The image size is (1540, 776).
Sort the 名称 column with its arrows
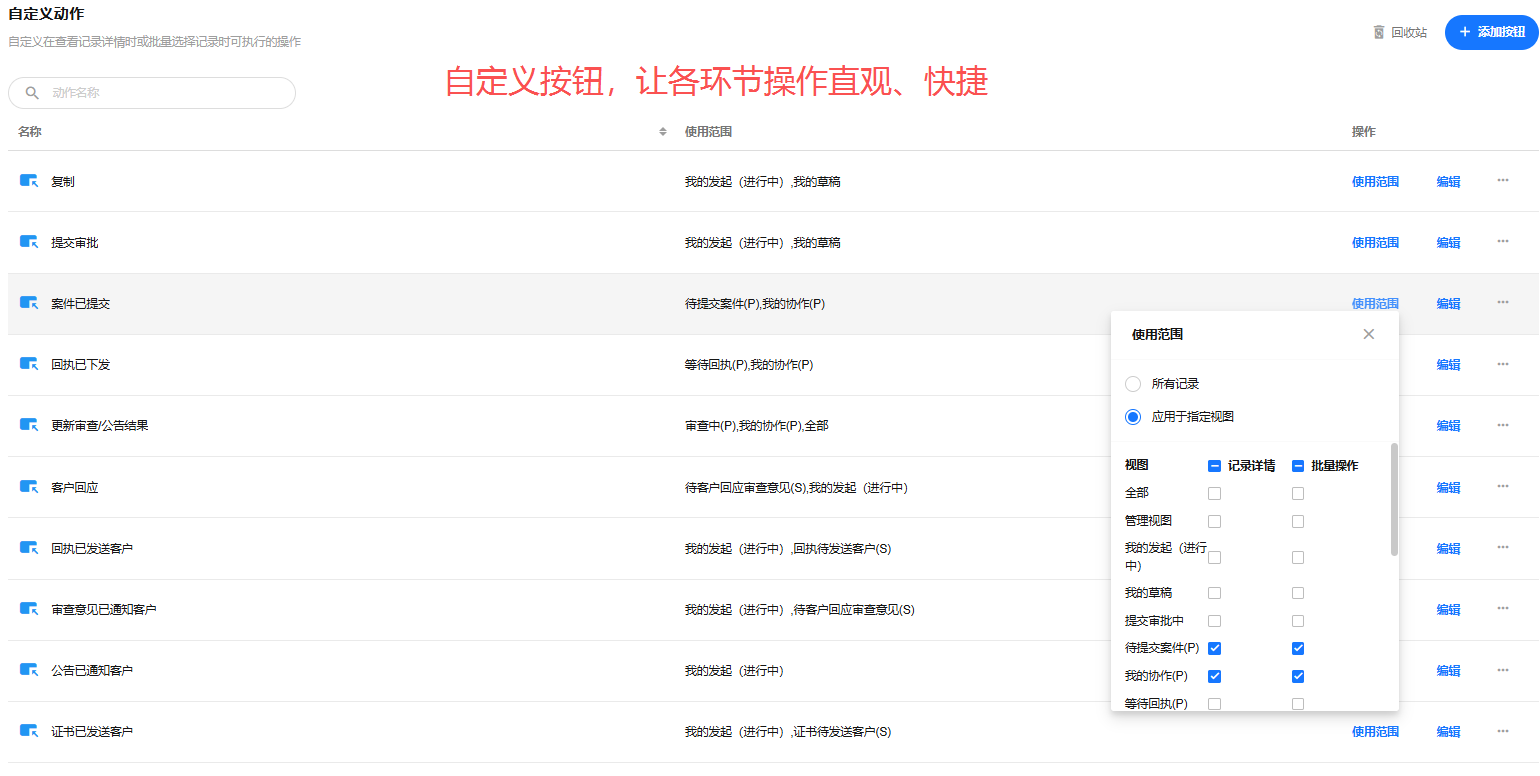(x=663, y=132)
